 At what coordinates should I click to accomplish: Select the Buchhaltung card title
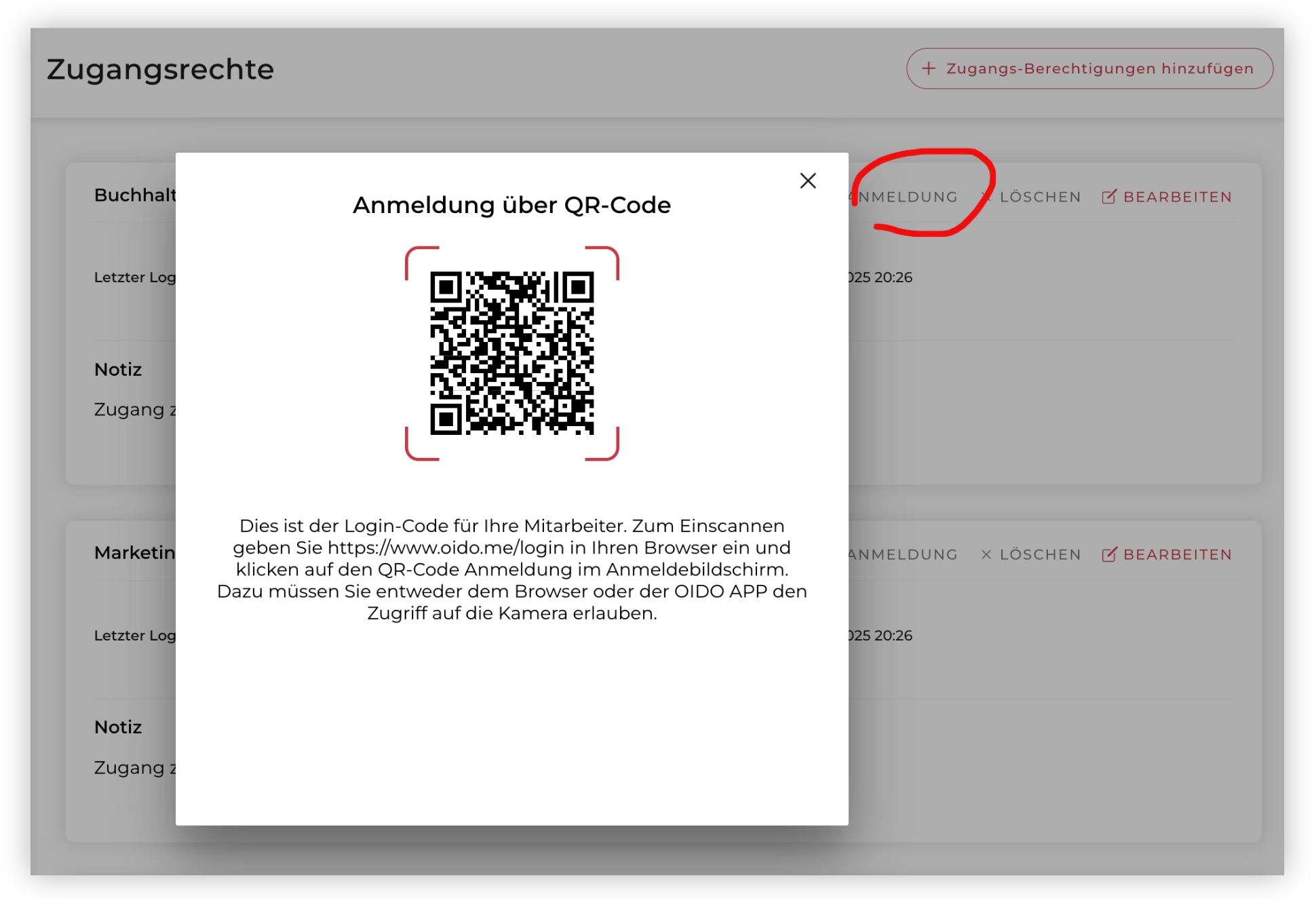pyautogui.click(x=135, y=195)
